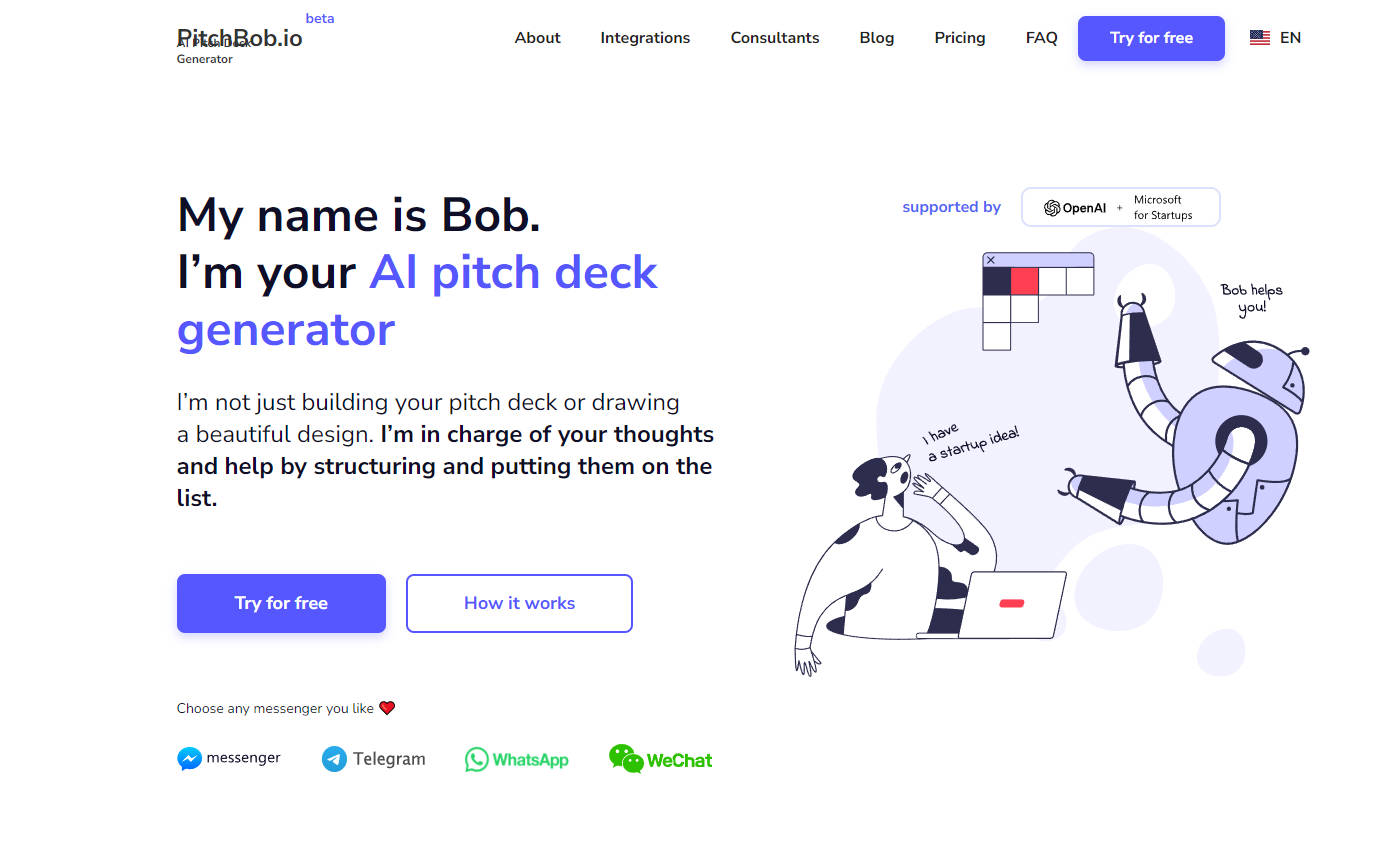The width and height of the screenshot is (1387, 858).
Task: Click the beta label above the logo
Action: click(320, 17)
